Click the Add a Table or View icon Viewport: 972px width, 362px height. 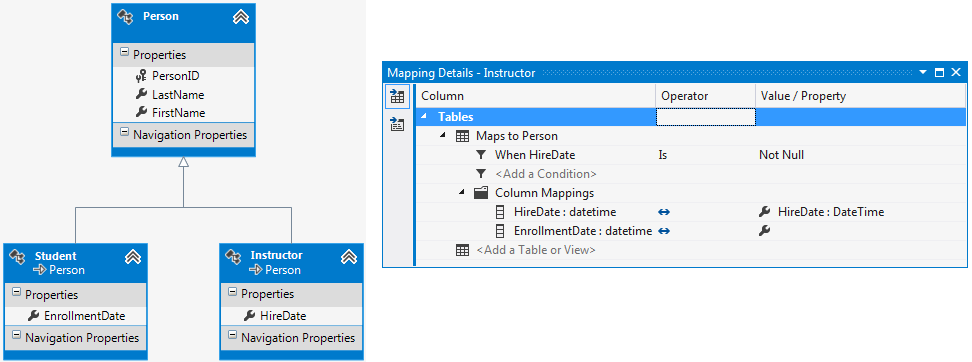pos(462,250)
